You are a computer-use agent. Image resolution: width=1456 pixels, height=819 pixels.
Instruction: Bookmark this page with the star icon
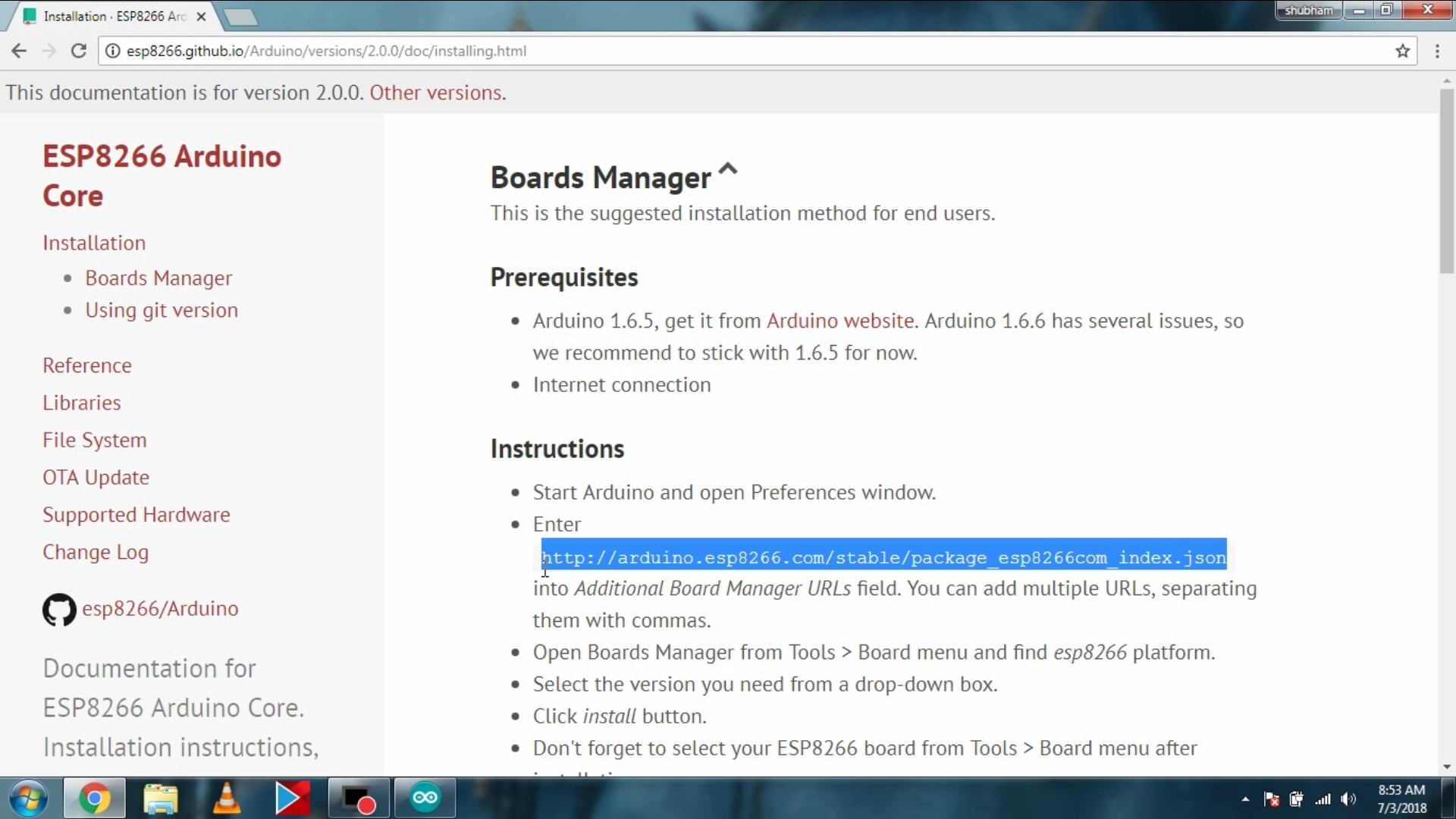point(1402,51)
